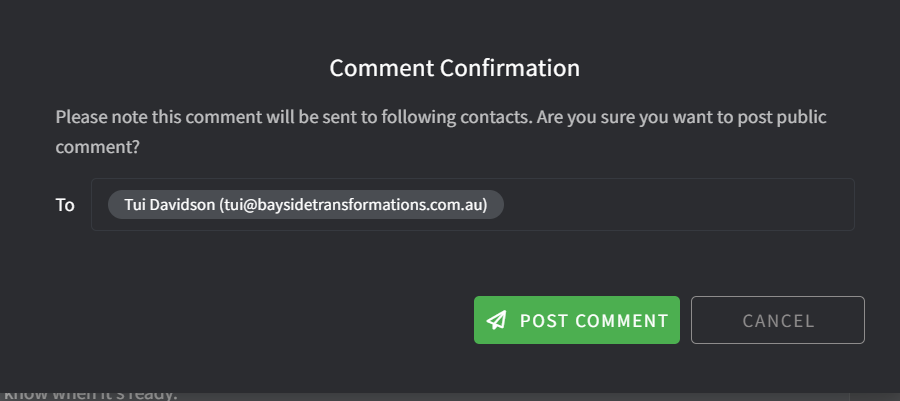Click the name "Tui Davidson" in the chip
Viewport: 900px width, 401px height.
170,205
